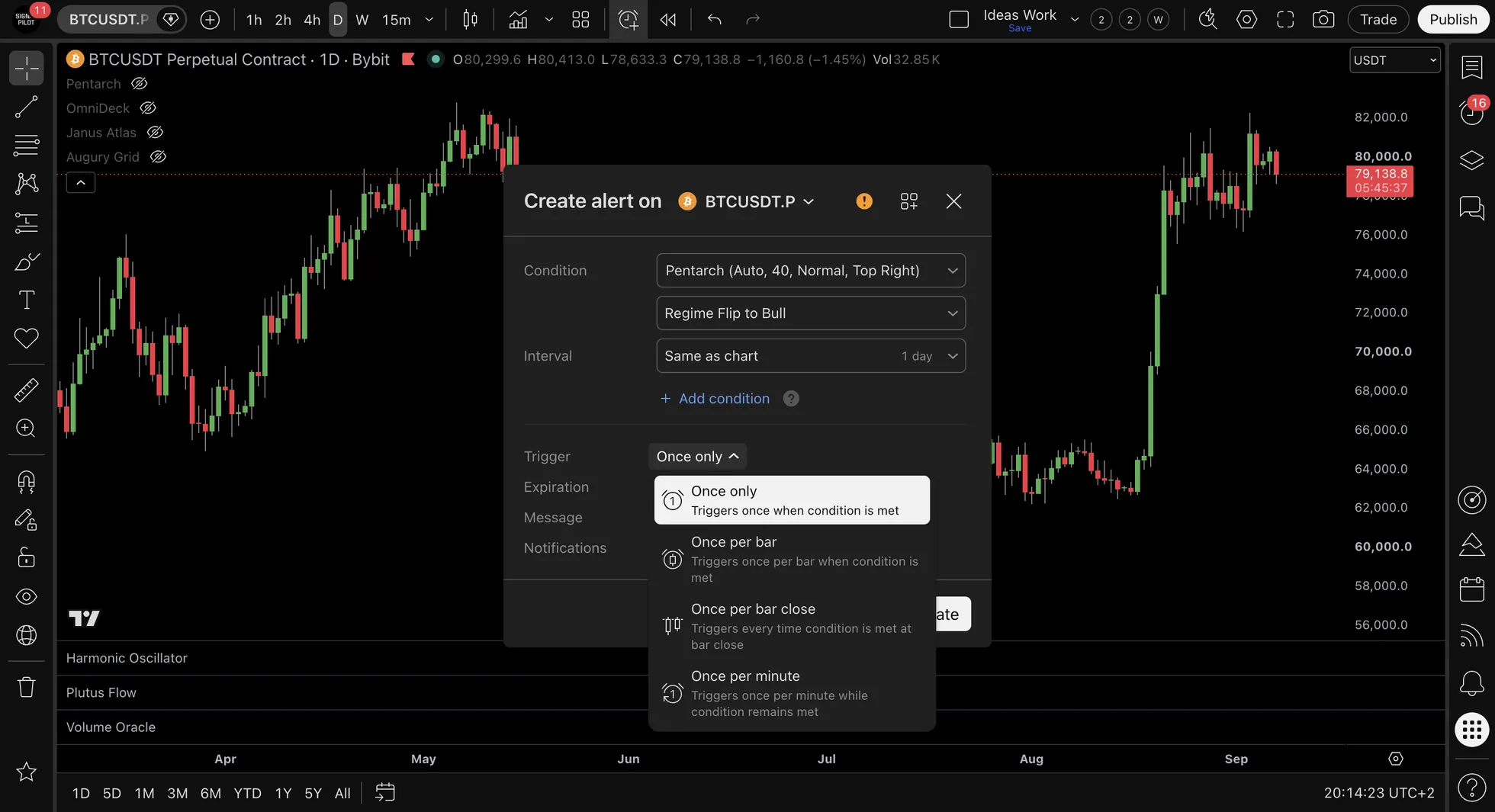Open the Pentarch condition dropdown
1495x812 pixels.
pyautogui.click(x=811, y=271)
